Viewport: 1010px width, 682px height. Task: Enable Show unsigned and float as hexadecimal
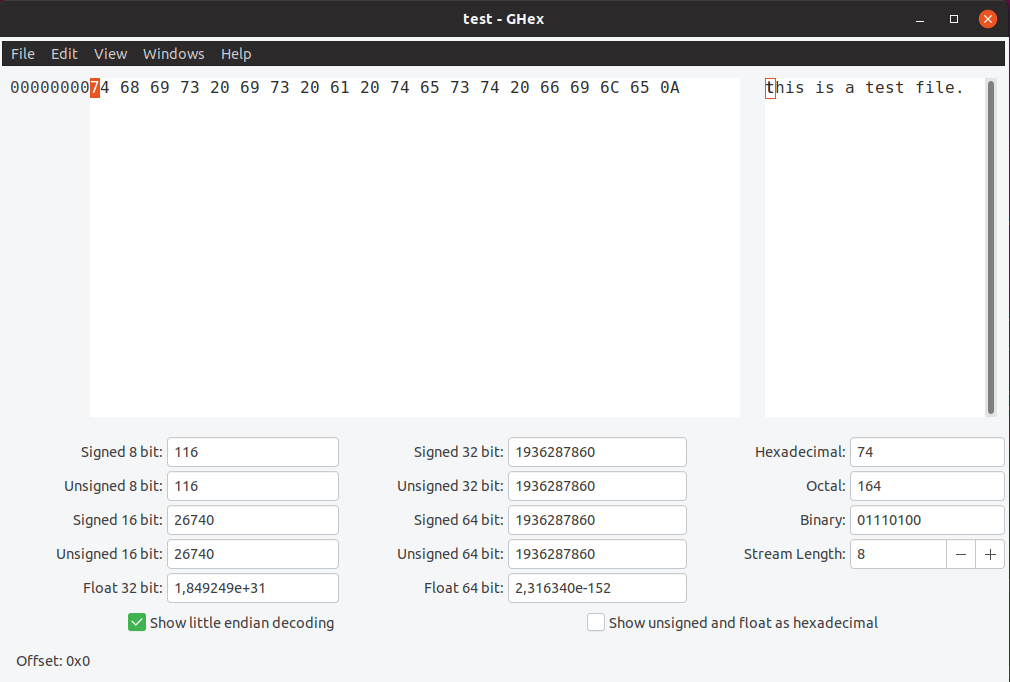click(596, 622)
